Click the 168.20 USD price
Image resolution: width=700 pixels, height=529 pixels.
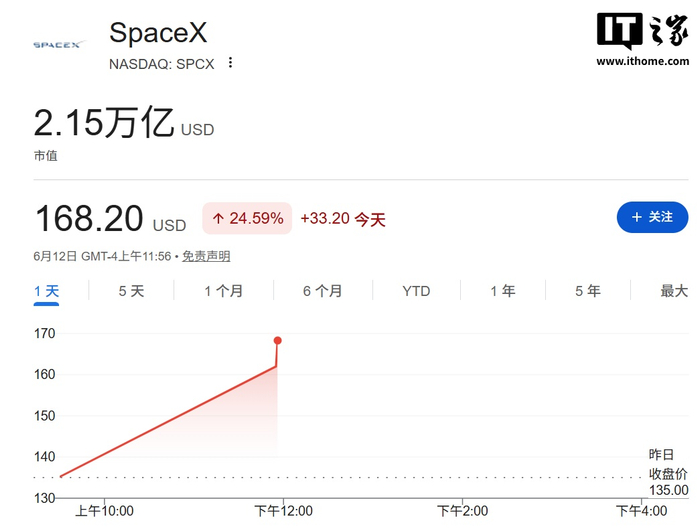coord(110,219)
